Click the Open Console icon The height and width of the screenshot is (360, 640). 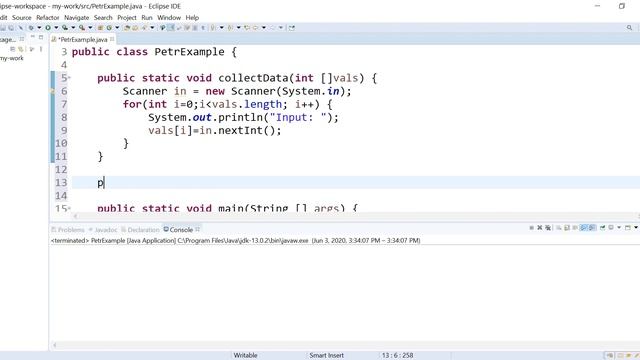click(x=628, y=228)
